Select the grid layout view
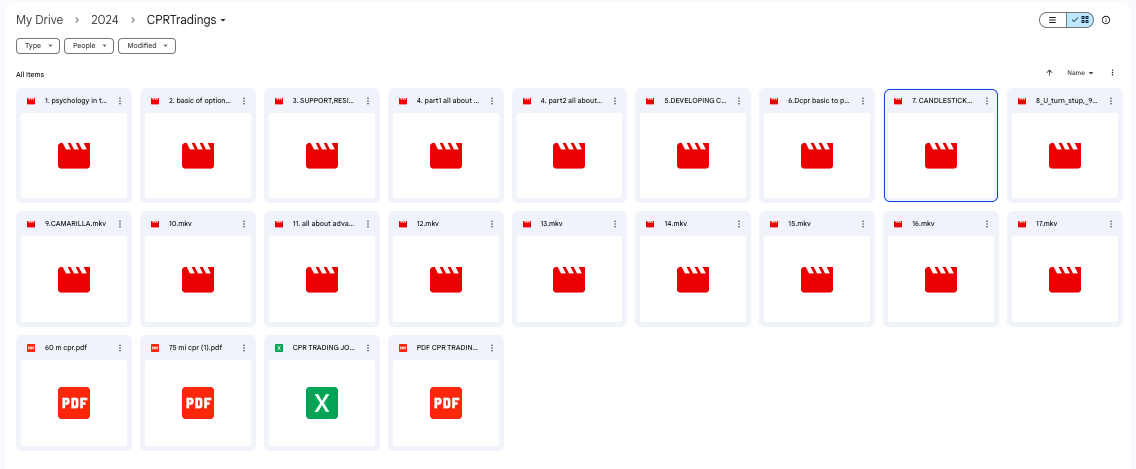This screenshot has height=469, width=1136. [x=1081, y=20]
